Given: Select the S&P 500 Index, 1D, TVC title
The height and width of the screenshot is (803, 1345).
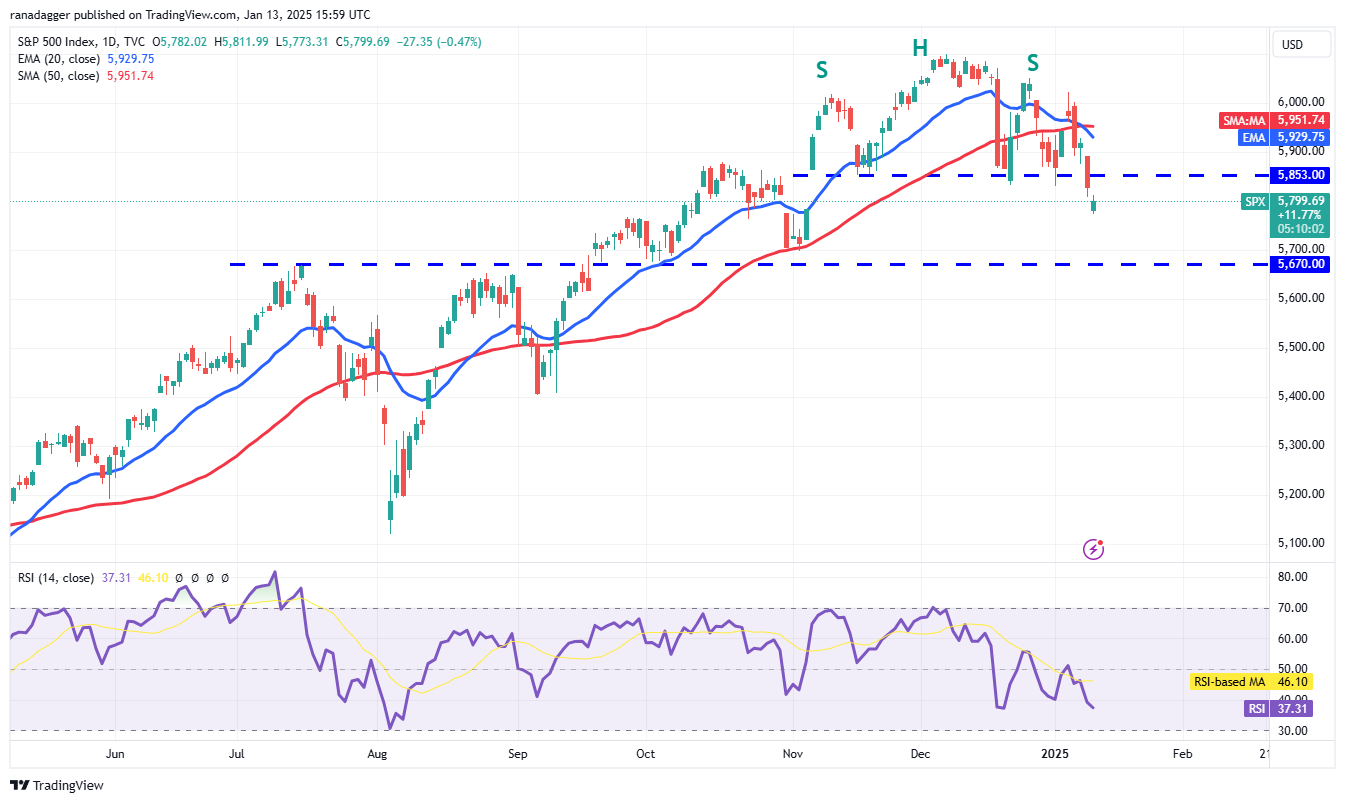Looking at the screenshot, I should pyautogui.click(x=81, y=42).
